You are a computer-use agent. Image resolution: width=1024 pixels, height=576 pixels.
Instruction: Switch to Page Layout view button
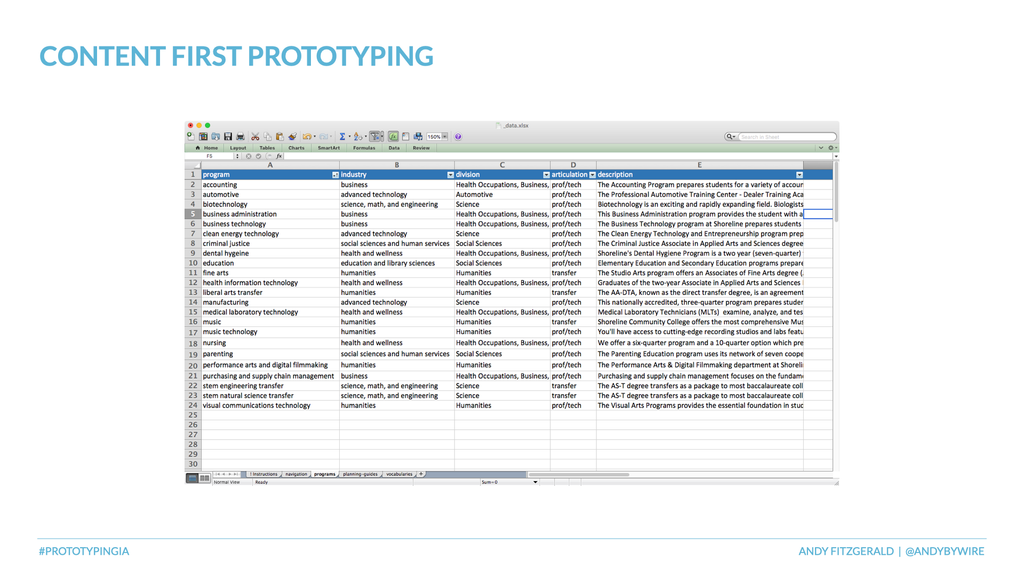pyautogui.click(x=204, y=478)
